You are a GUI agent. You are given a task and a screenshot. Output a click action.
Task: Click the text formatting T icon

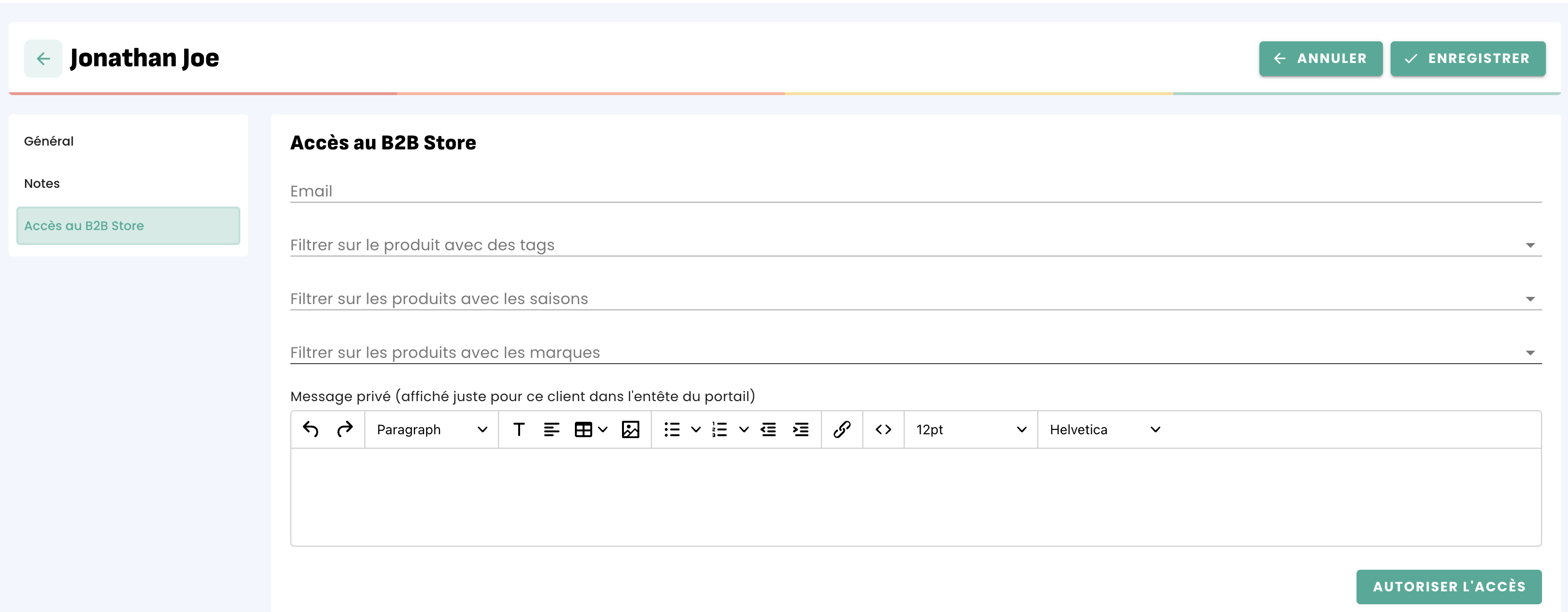(x=519, y=429)
